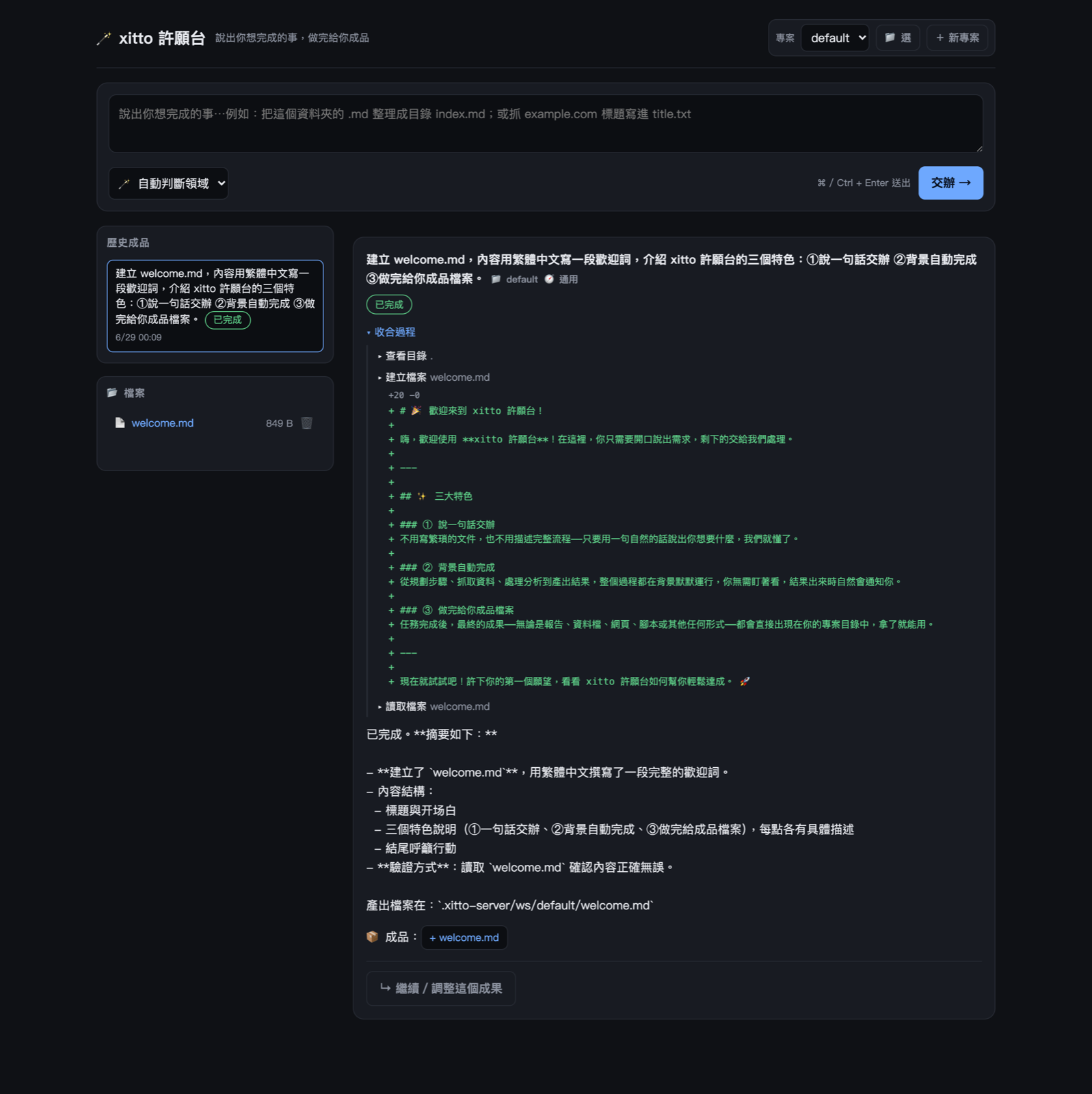Collapse the 收合過程 process section
The height and width of the screenshot is (1094, 1092).
click(390, 332)
